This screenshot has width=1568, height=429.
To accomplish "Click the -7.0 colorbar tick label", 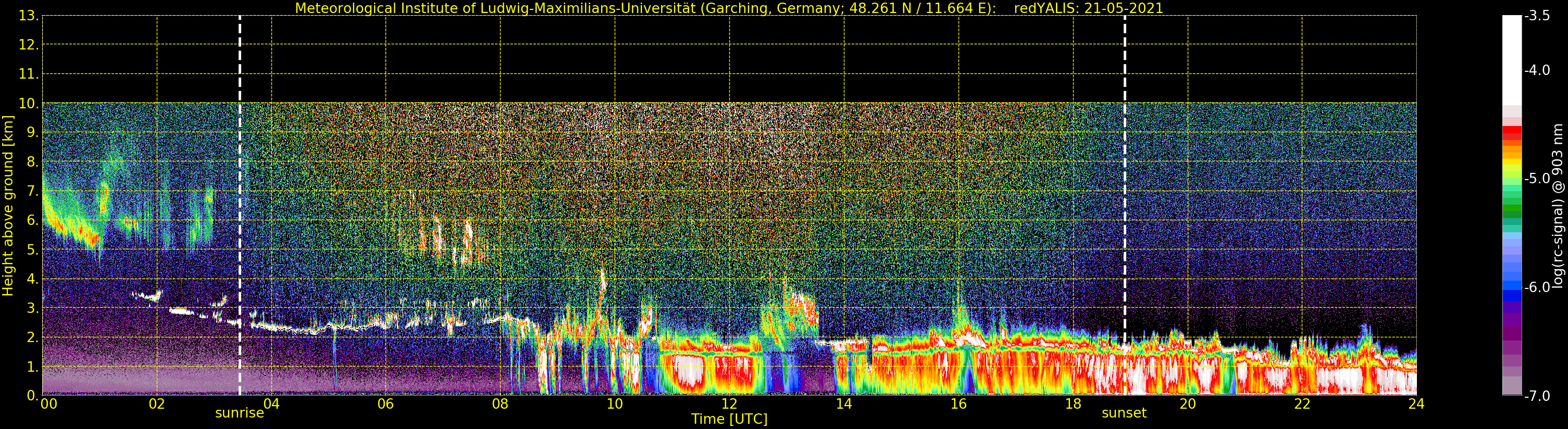I will click(1537, 396).
